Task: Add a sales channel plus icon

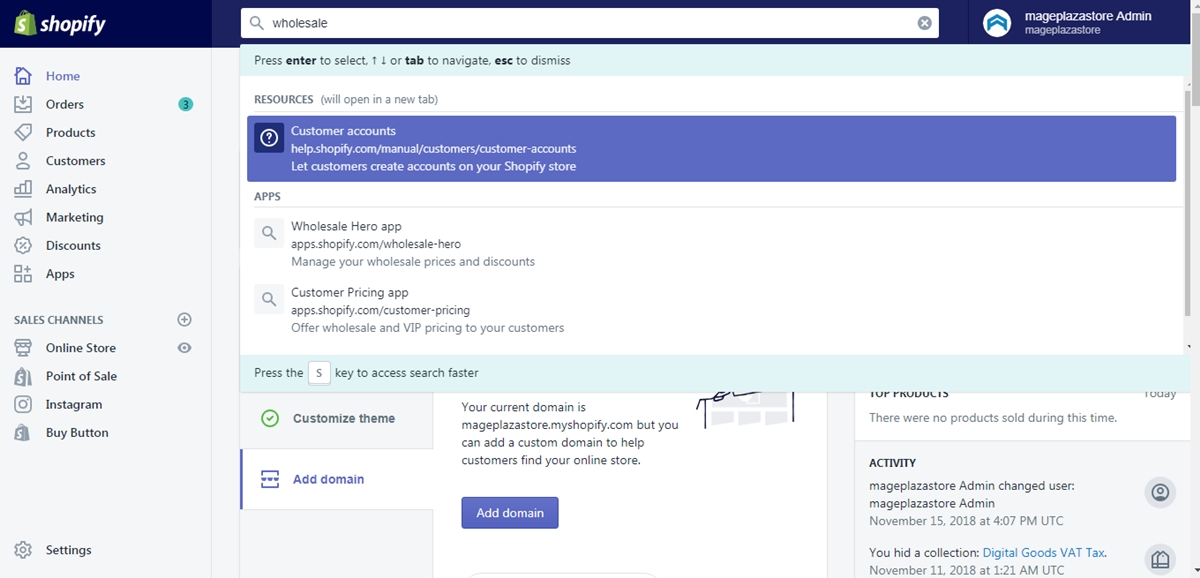Action: (x=184, y=320)
